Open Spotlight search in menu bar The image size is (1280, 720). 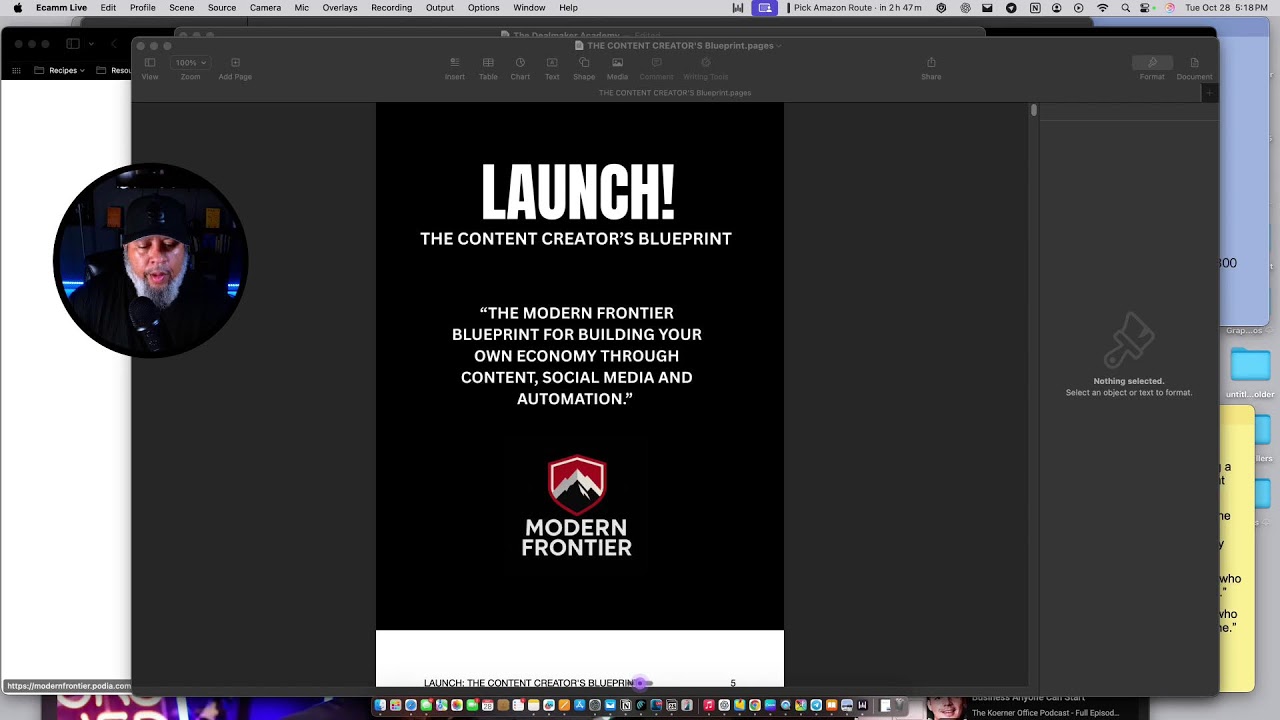tap(1125, 8)
